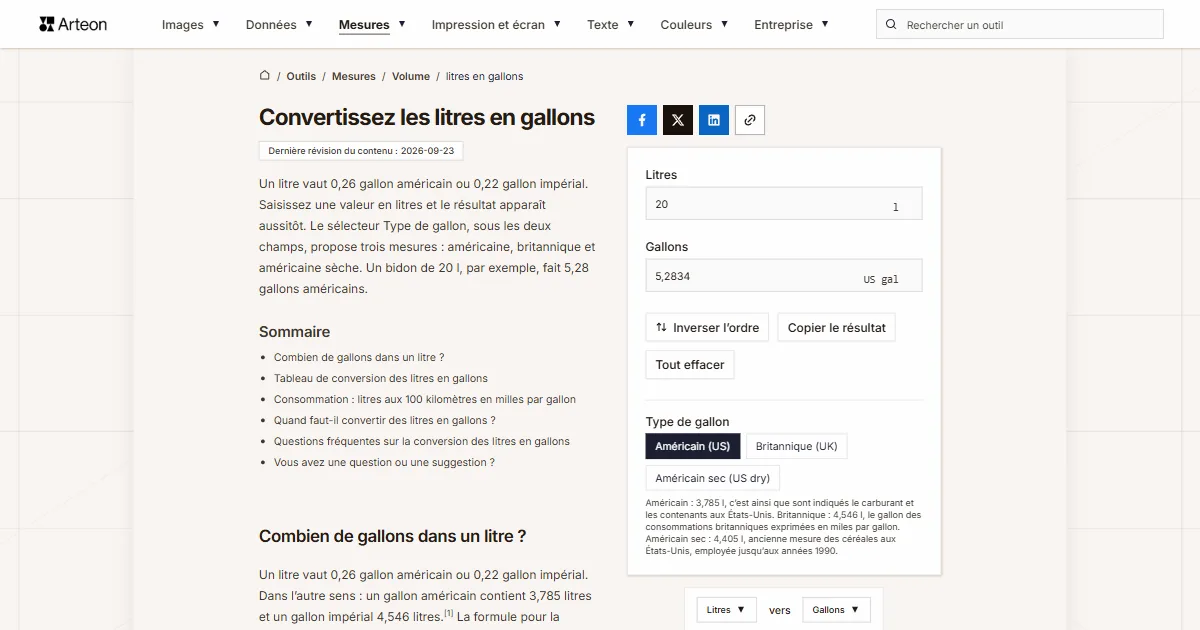
Task: Open the Gallons target unit dropdown
Action: [x=837, y=610]
